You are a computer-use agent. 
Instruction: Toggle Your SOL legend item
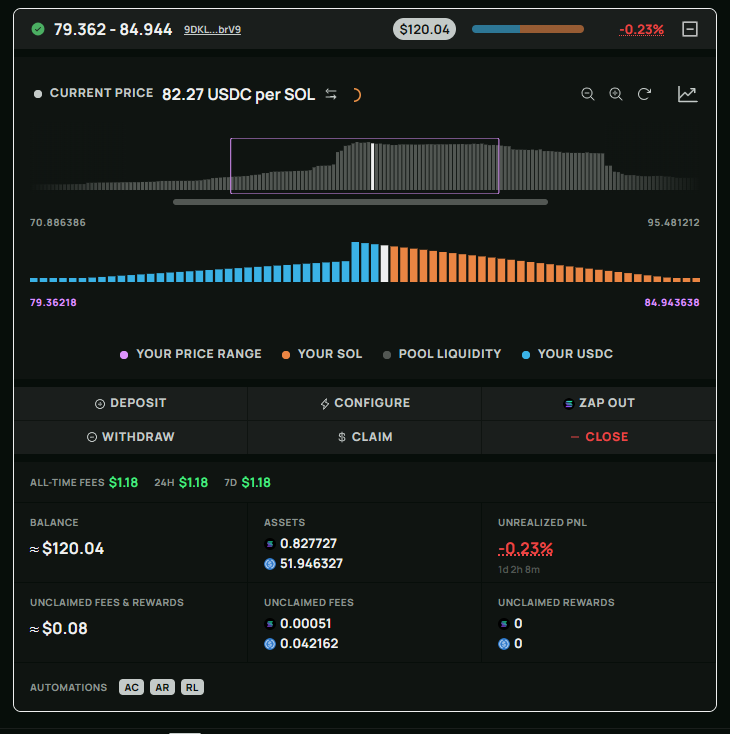coord(322,354)
